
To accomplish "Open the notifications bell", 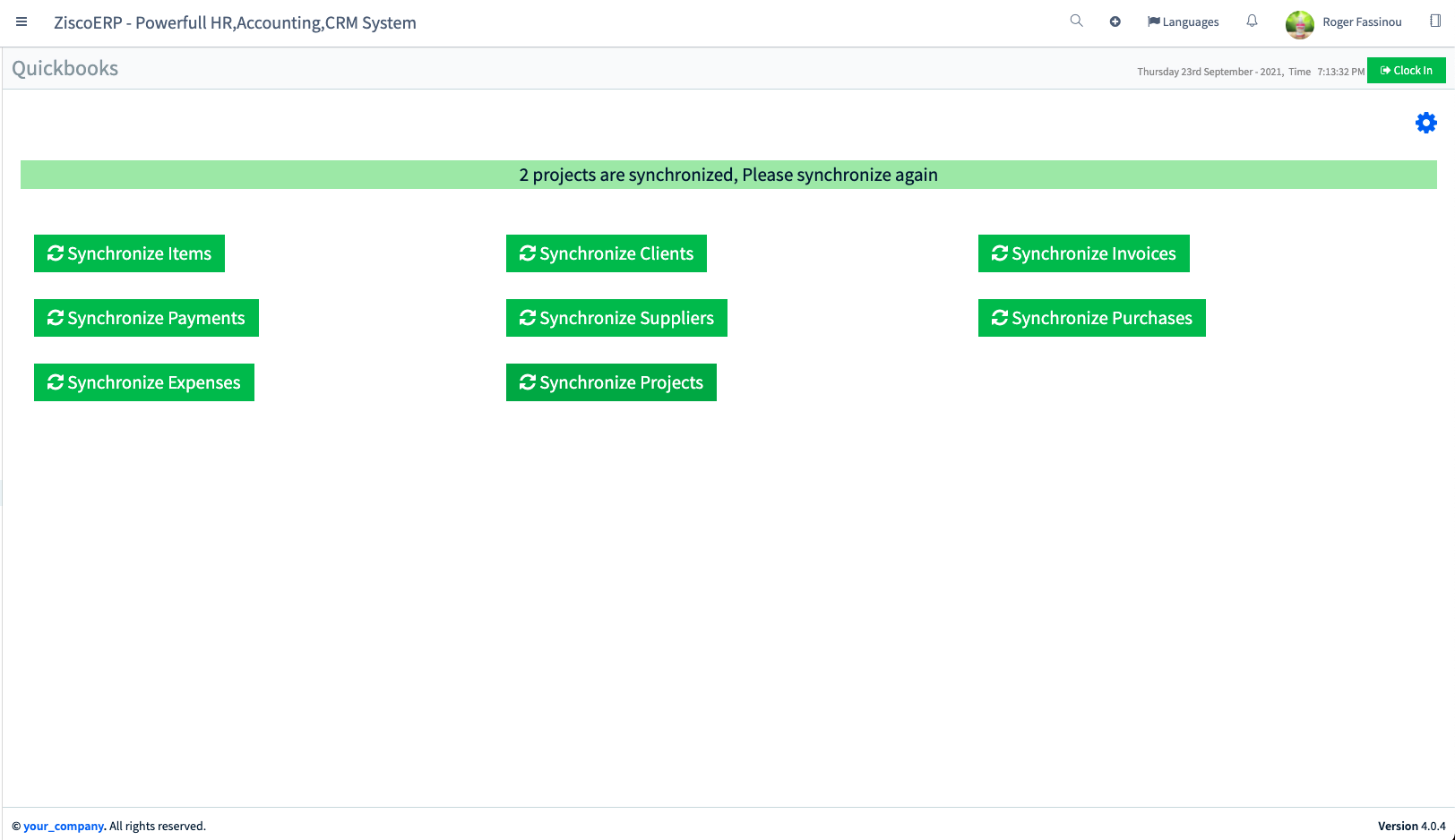I will [1252, 21].
